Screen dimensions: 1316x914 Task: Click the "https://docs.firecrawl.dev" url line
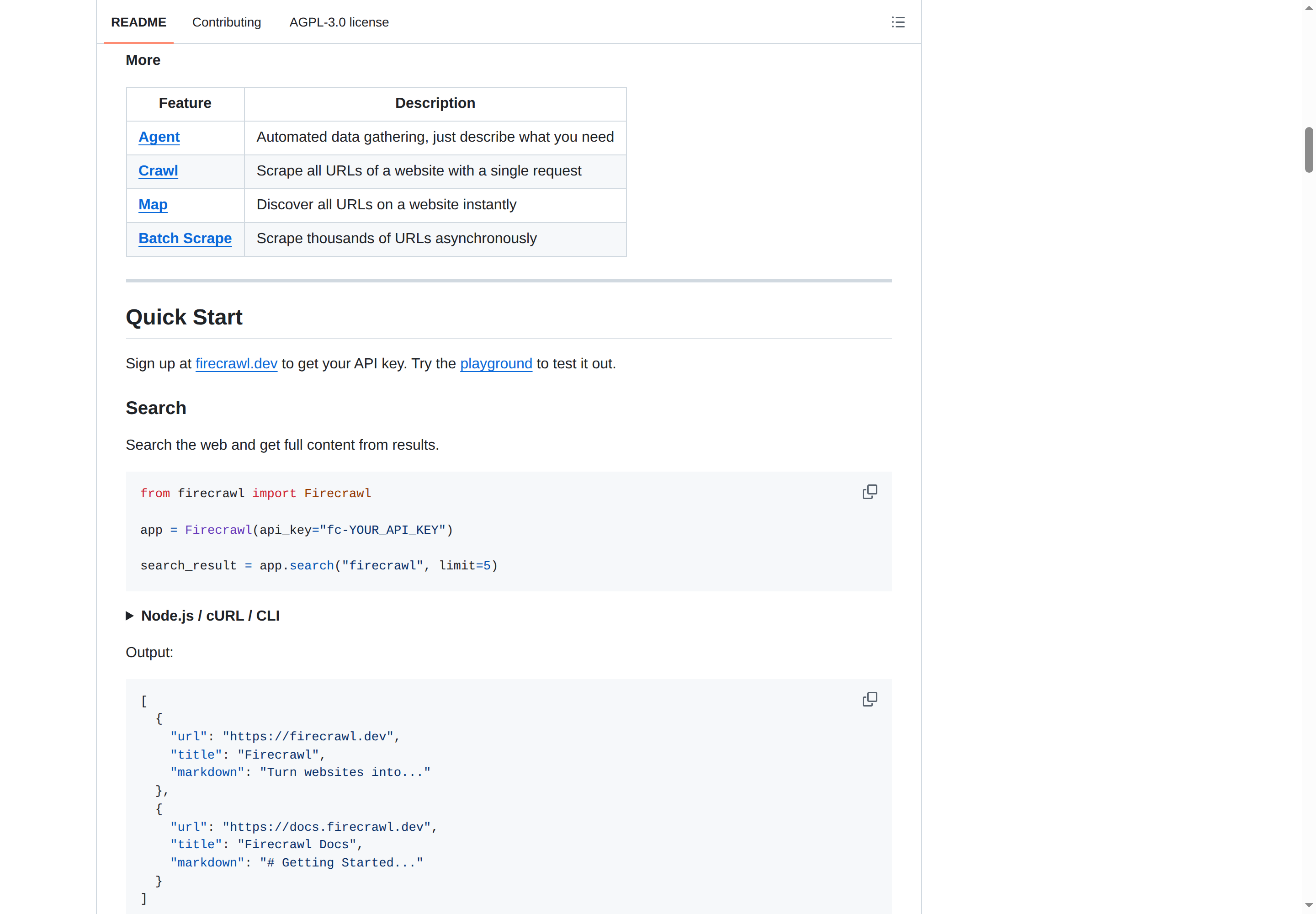pos(303,827)
